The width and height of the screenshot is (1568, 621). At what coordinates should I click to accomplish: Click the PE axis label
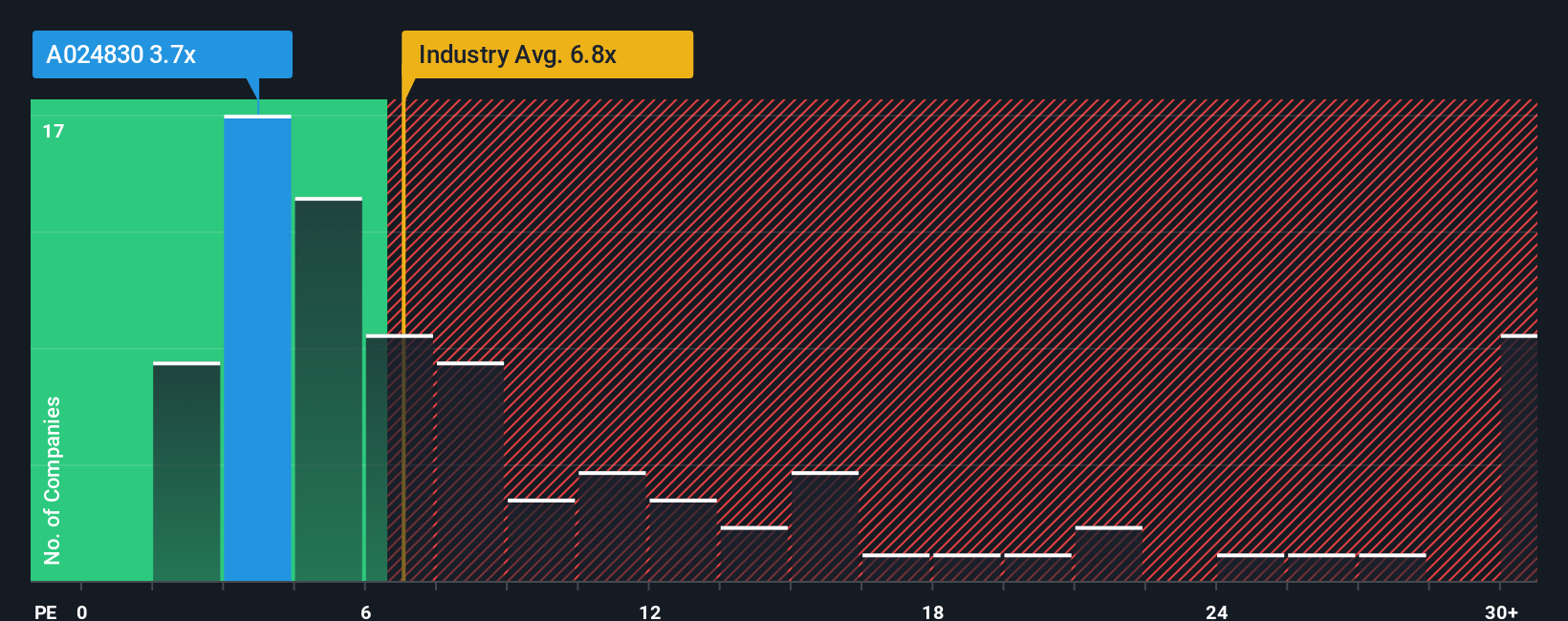click(45, 611)
